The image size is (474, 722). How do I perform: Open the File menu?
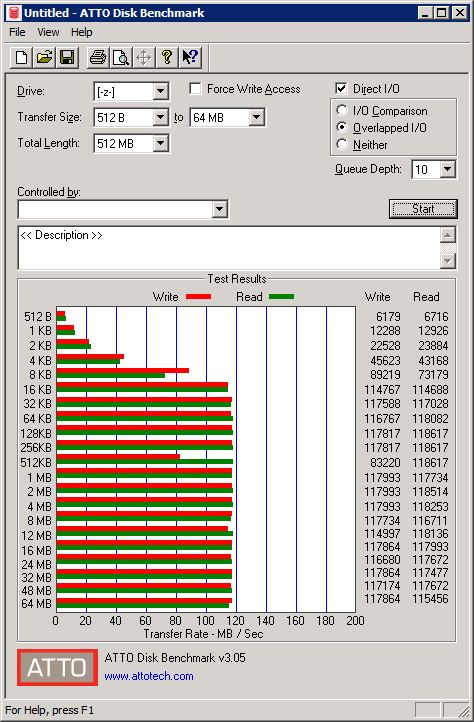tap(17, 32)
